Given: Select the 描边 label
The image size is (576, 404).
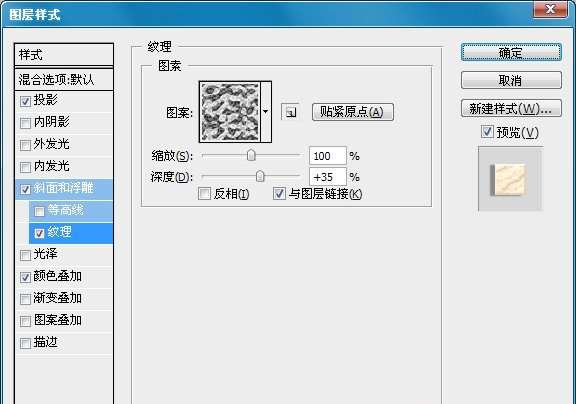Looking at the screenshot, I should click(46, 342).
